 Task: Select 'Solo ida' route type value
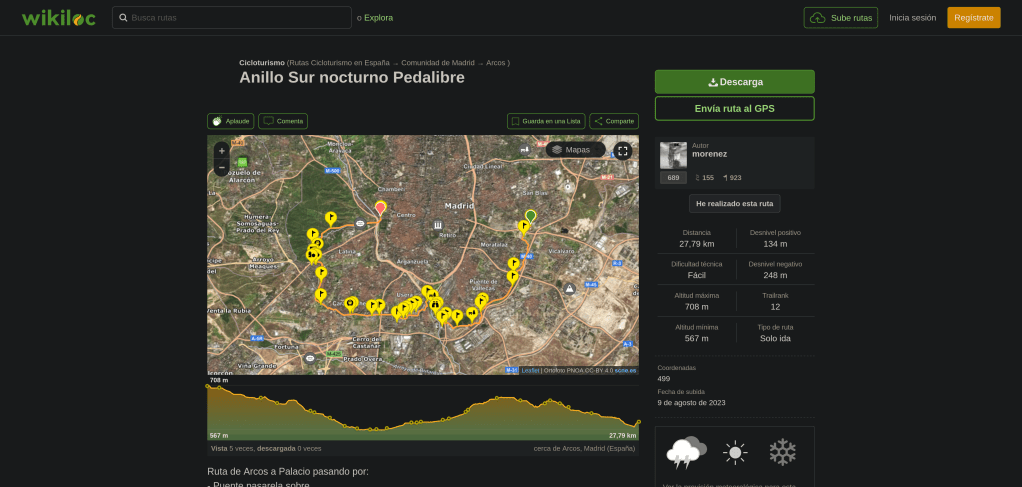[775, 338]
